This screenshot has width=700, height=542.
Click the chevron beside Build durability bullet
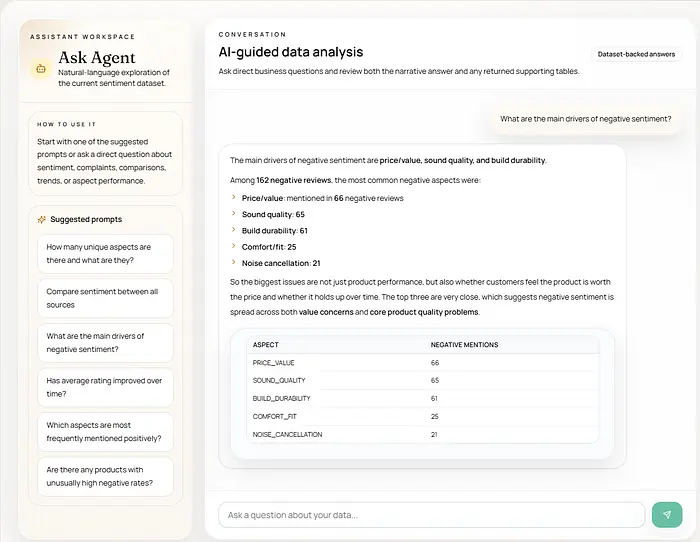click(x=234, y=230)
